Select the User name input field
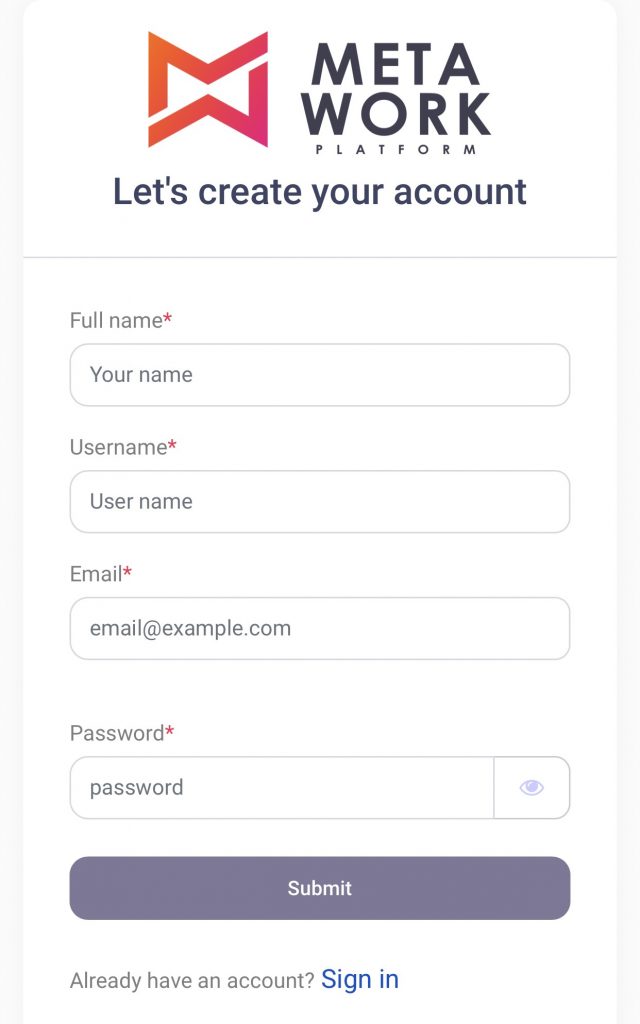Screen dimensions: 640x1024 click(320, 502)
